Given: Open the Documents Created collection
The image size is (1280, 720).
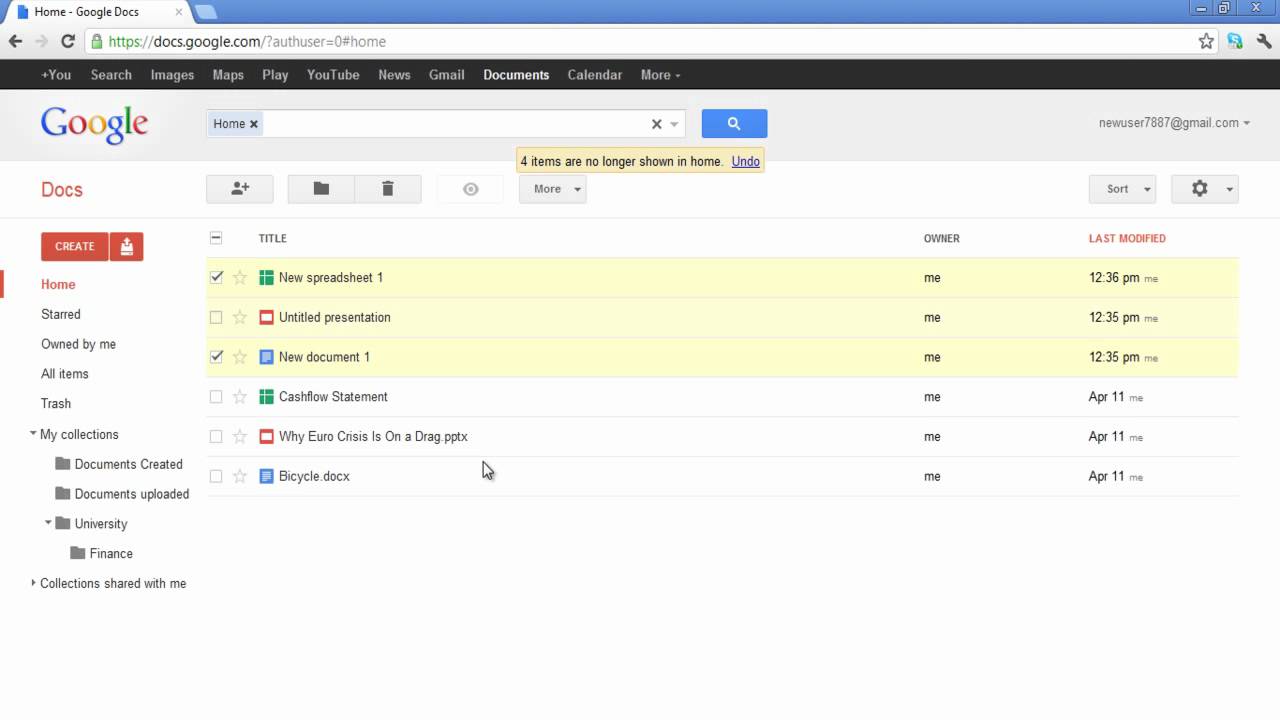Looking at the screenshot, I should (128, 464).
